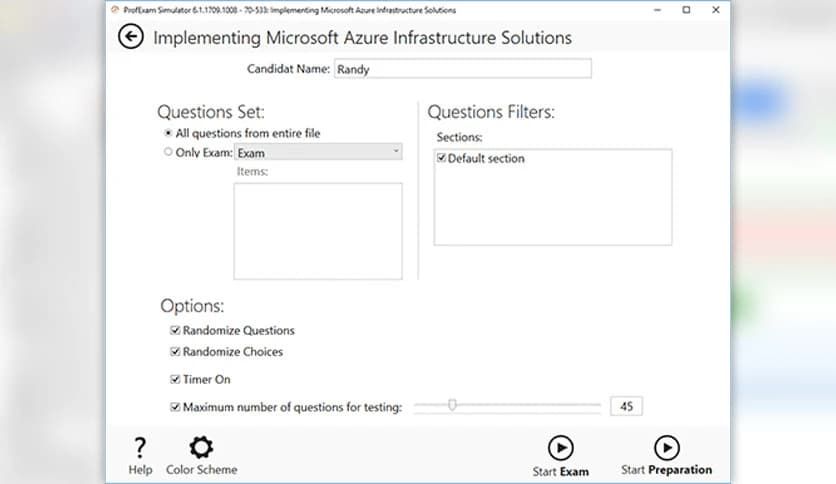Maximize the ProfExam Simulator window
This screenshot has width=836, height=484.
click(686, 10)
